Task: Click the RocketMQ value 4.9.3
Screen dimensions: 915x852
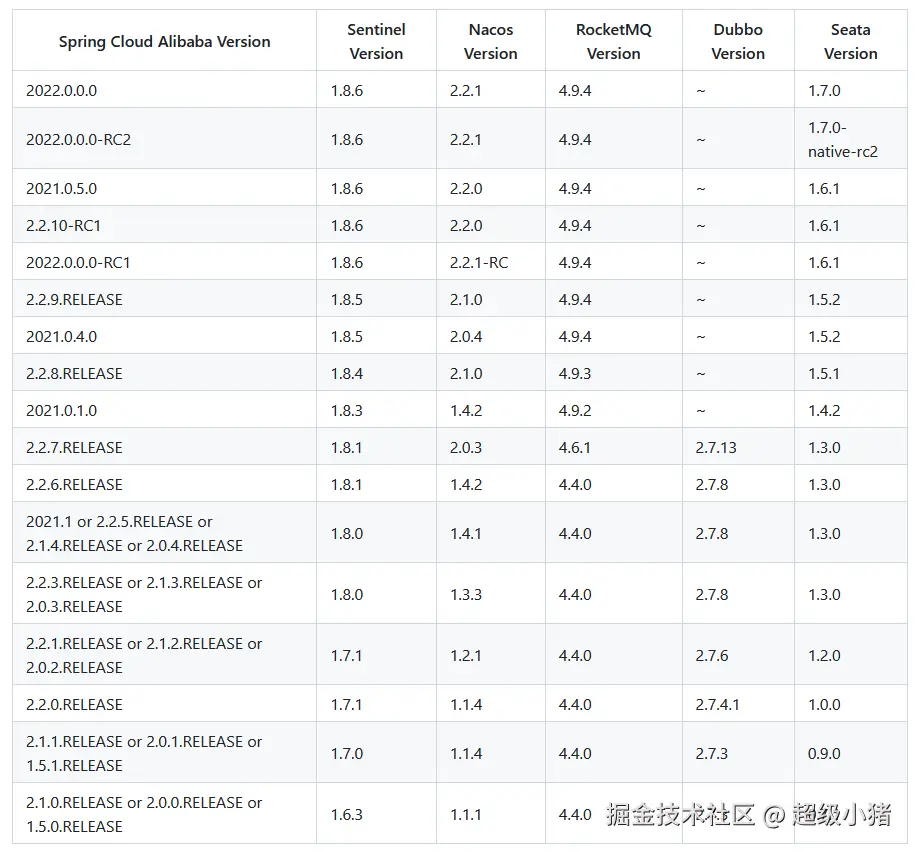Action: [575, 373]
